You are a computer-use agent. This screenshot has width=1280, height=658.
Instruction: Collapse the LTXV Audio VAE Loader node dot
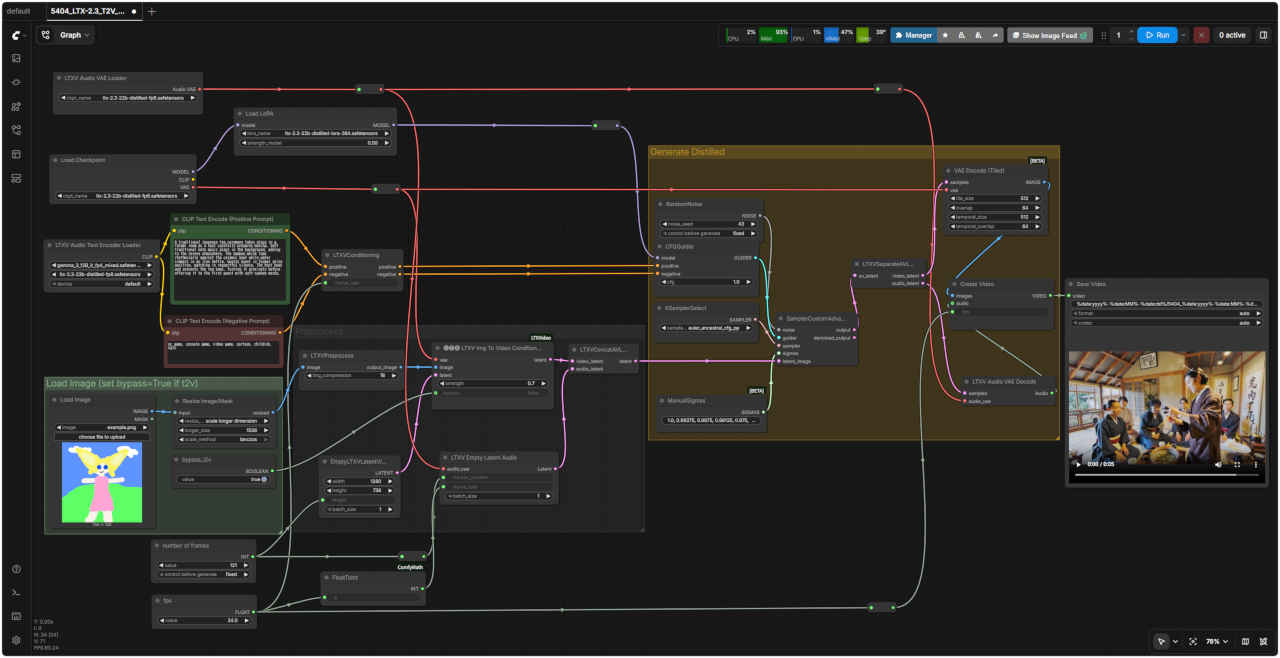(x=59, y=77)
